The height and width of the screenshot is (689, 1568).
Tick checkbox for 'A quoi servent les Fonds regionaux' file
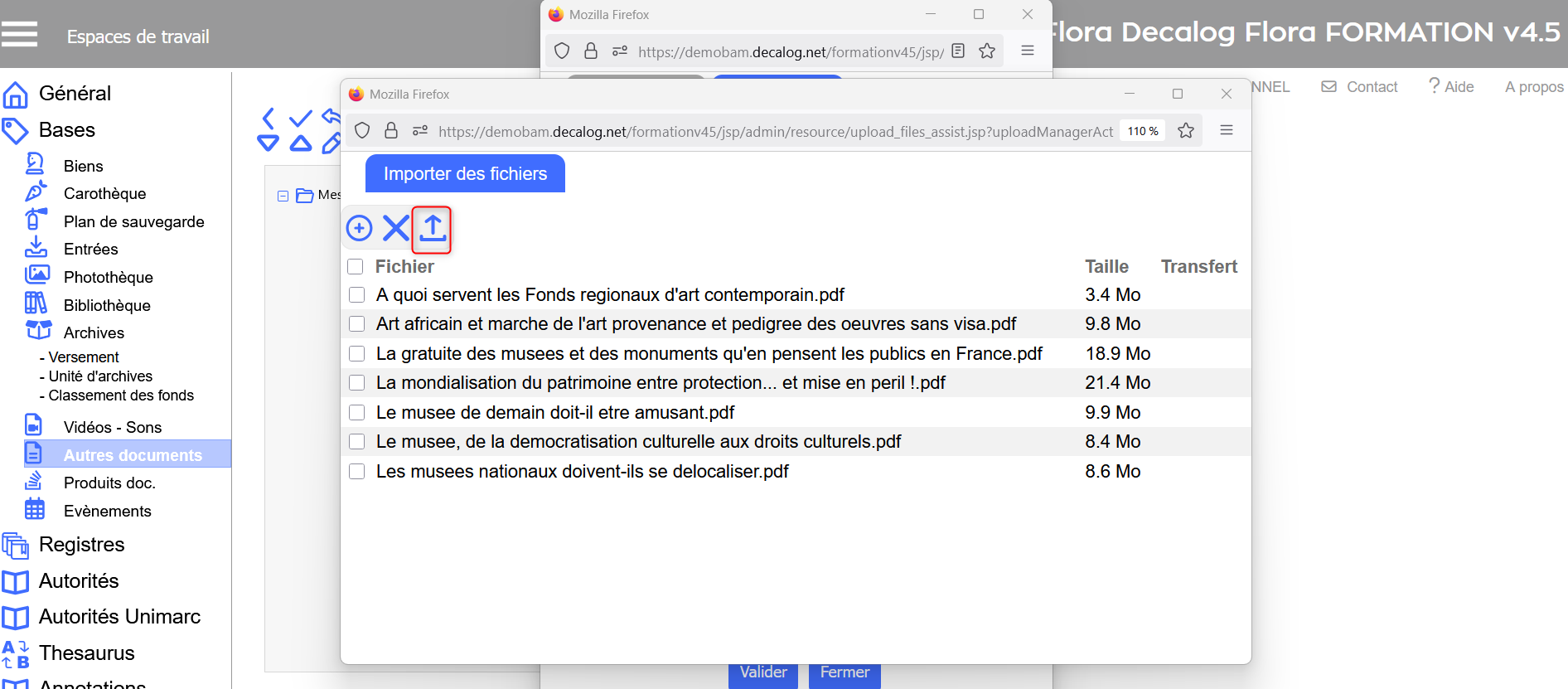pos(357,295)
